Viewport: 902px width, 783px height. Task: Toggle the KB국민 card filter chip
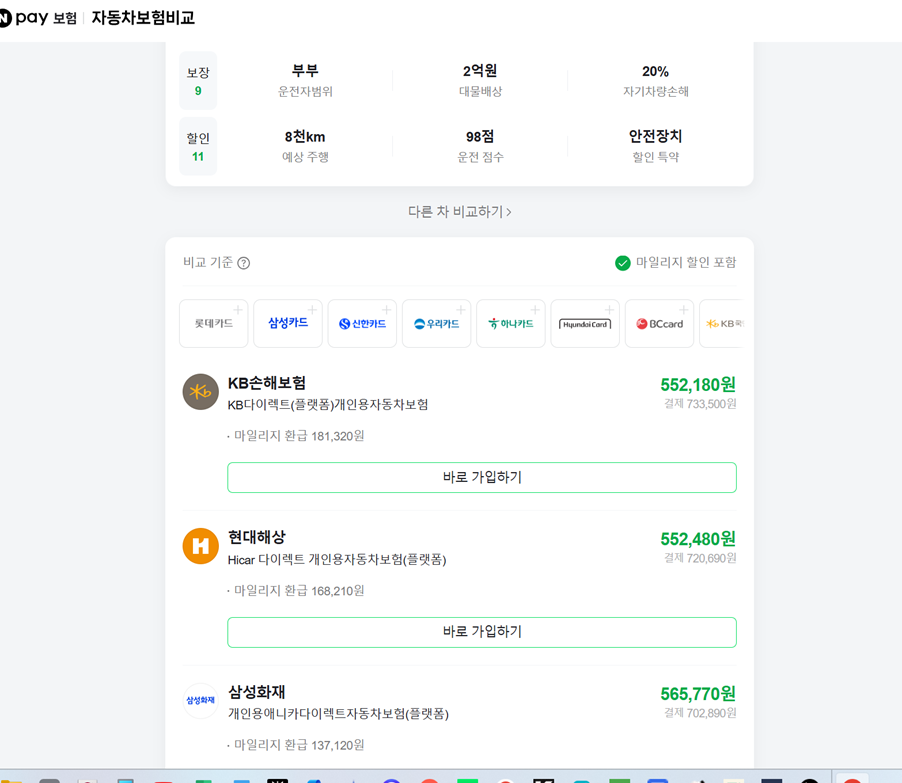tap(723, 323)
